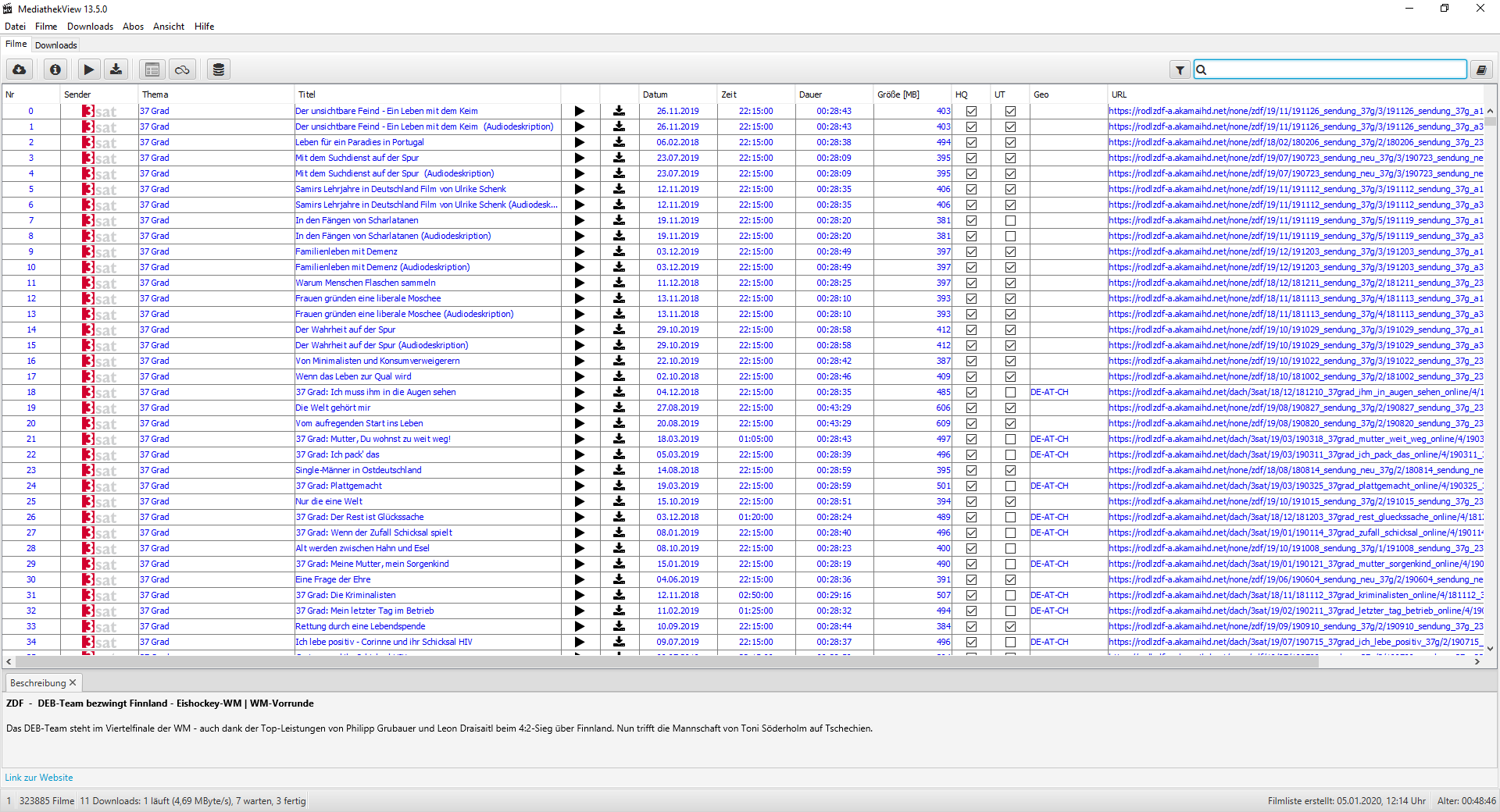Click the Link zur Website hyperlink
Viewport: 1500px width, 812px height.
39,778
